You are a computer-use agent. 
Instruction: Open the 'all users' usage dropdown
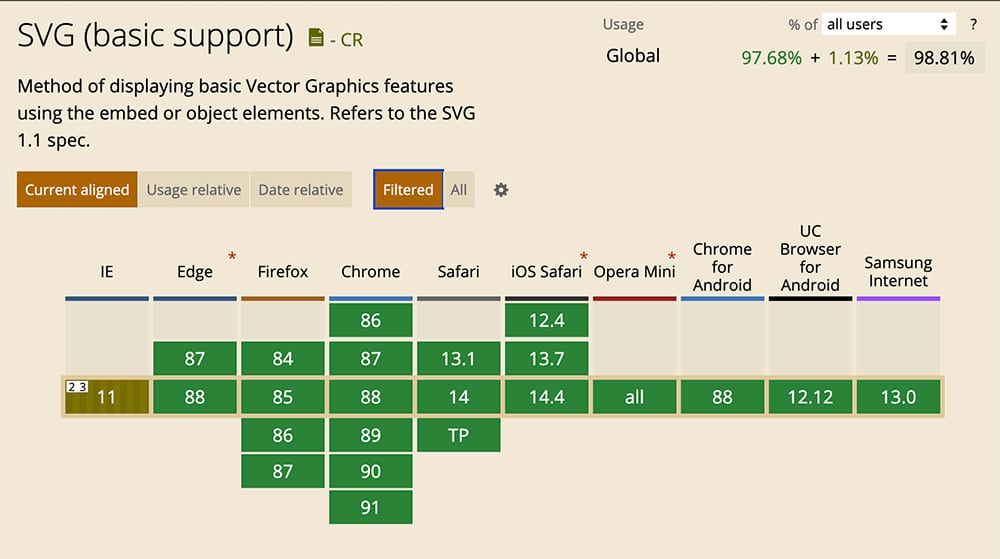(x=888, y=24)
